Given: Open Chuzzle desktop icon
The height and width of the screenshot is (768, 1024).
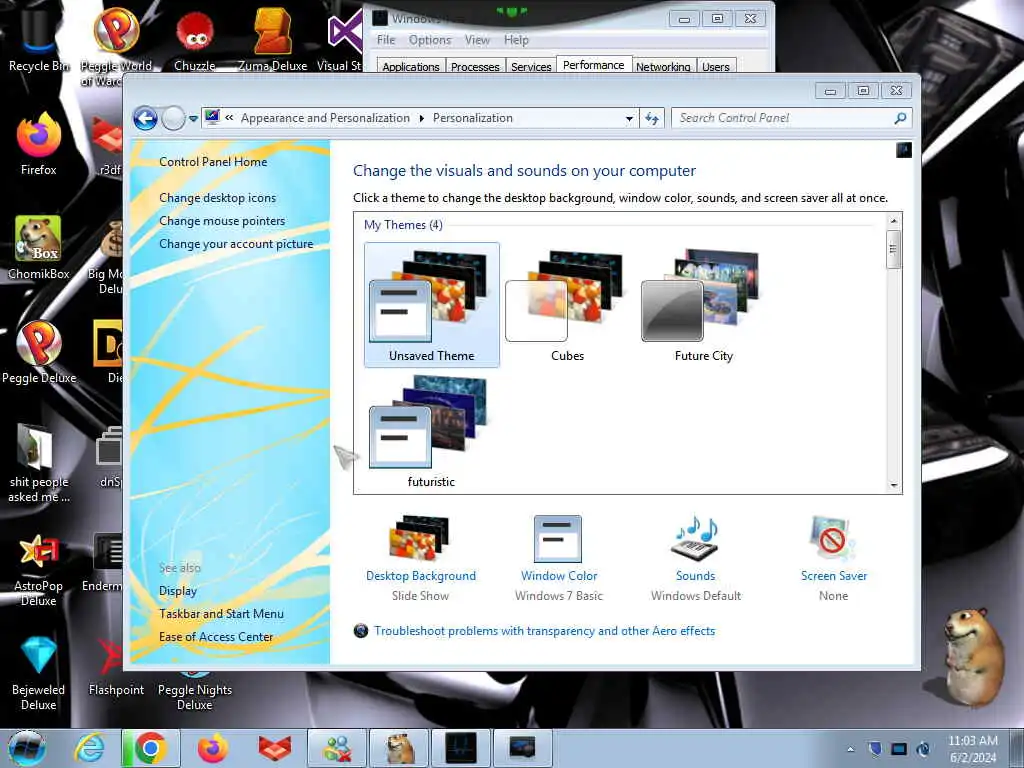Looking at the screenshot, I should [195, 39].
